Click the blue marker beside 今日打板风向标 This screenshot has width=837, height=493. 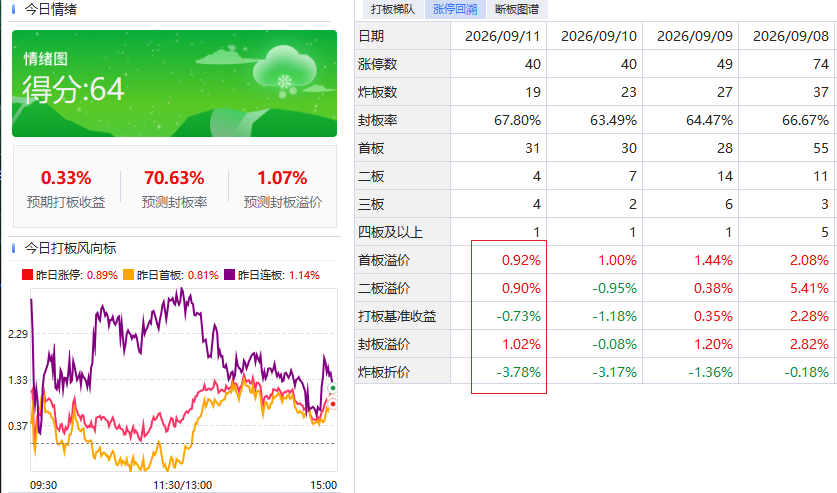[x=14, y=248]
